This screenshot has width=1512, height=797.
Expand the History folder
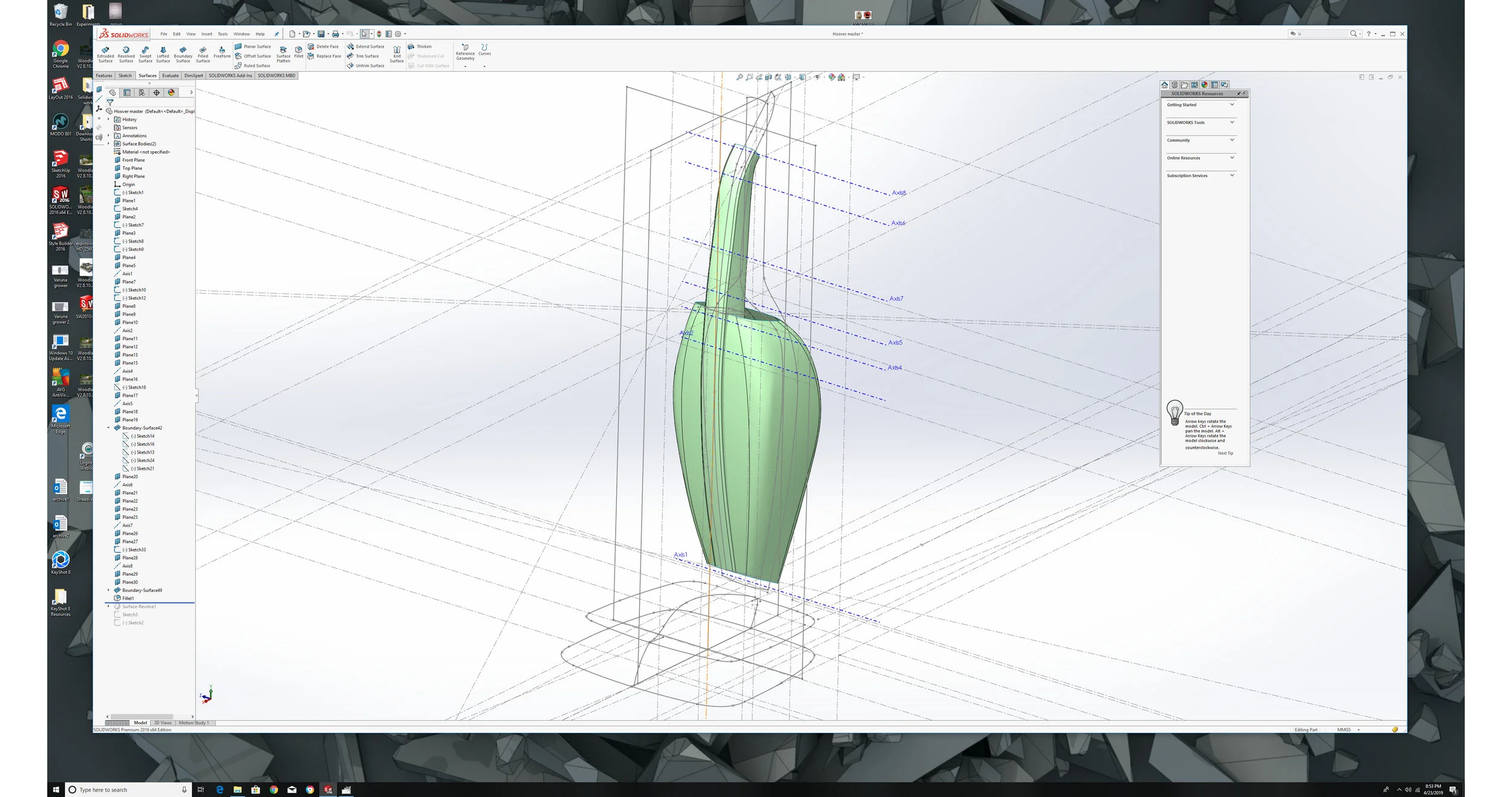coord(109,120)
